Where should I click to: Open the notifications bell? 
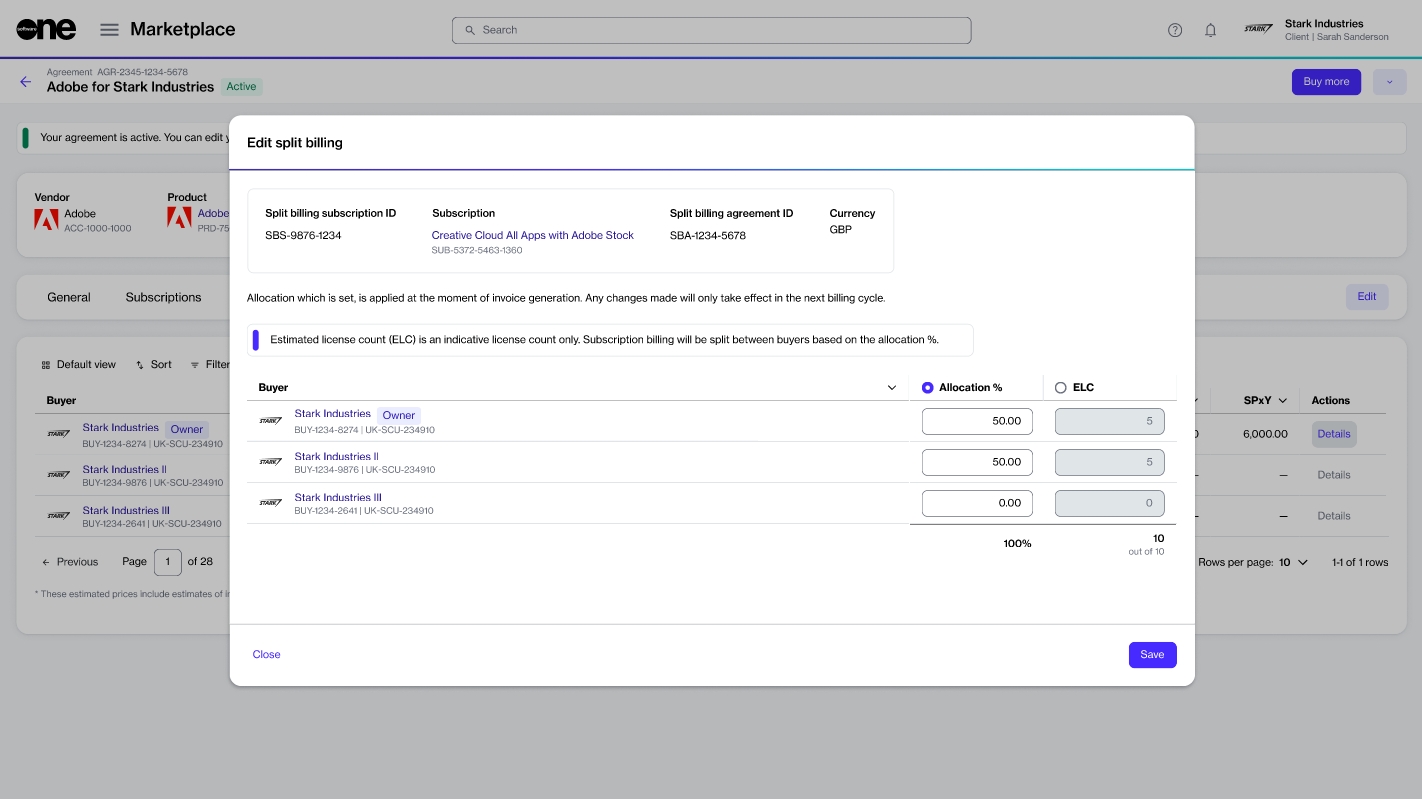pyautogui.click(x=1210, y=30)
